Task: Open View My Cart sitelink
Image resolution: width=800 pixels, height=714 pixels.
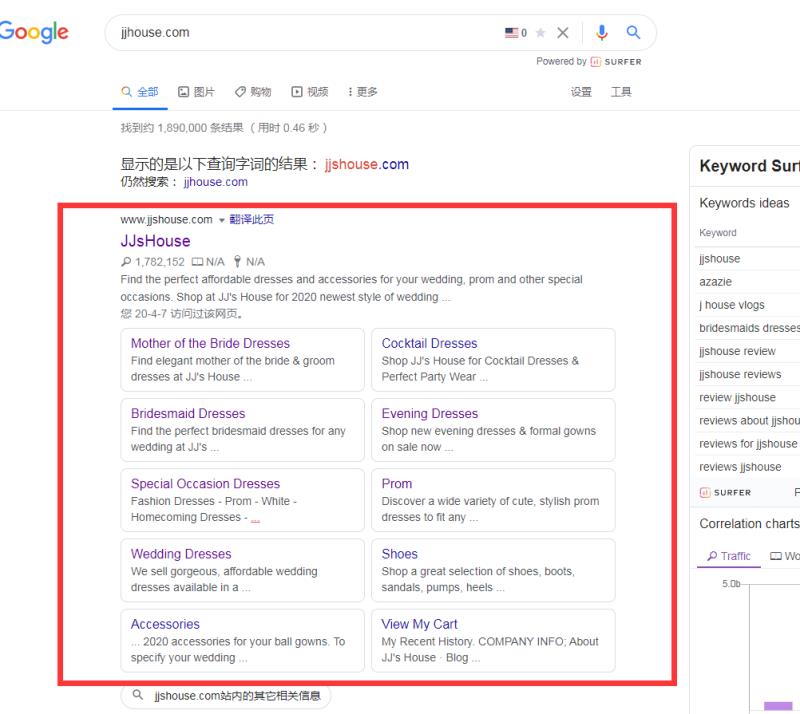Action: 419,624
